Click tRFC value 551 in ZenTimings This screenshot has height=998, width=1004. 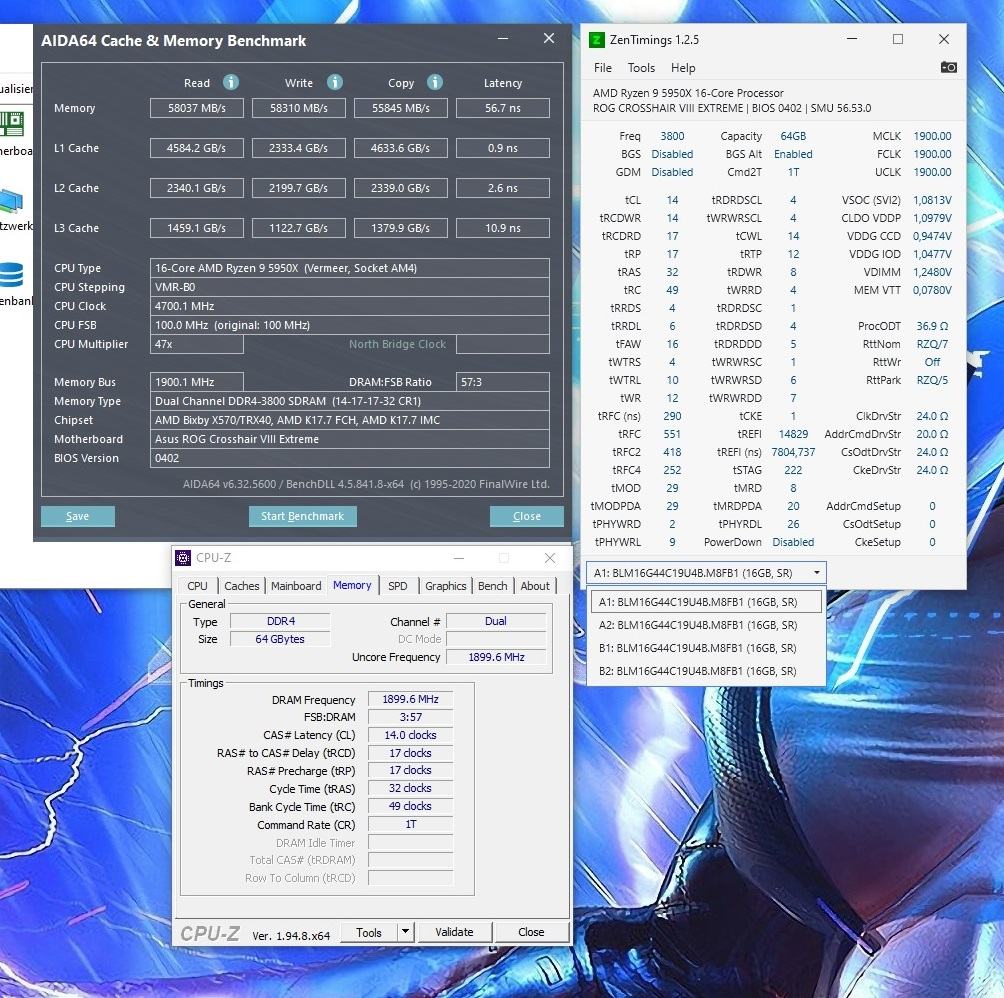672,434
